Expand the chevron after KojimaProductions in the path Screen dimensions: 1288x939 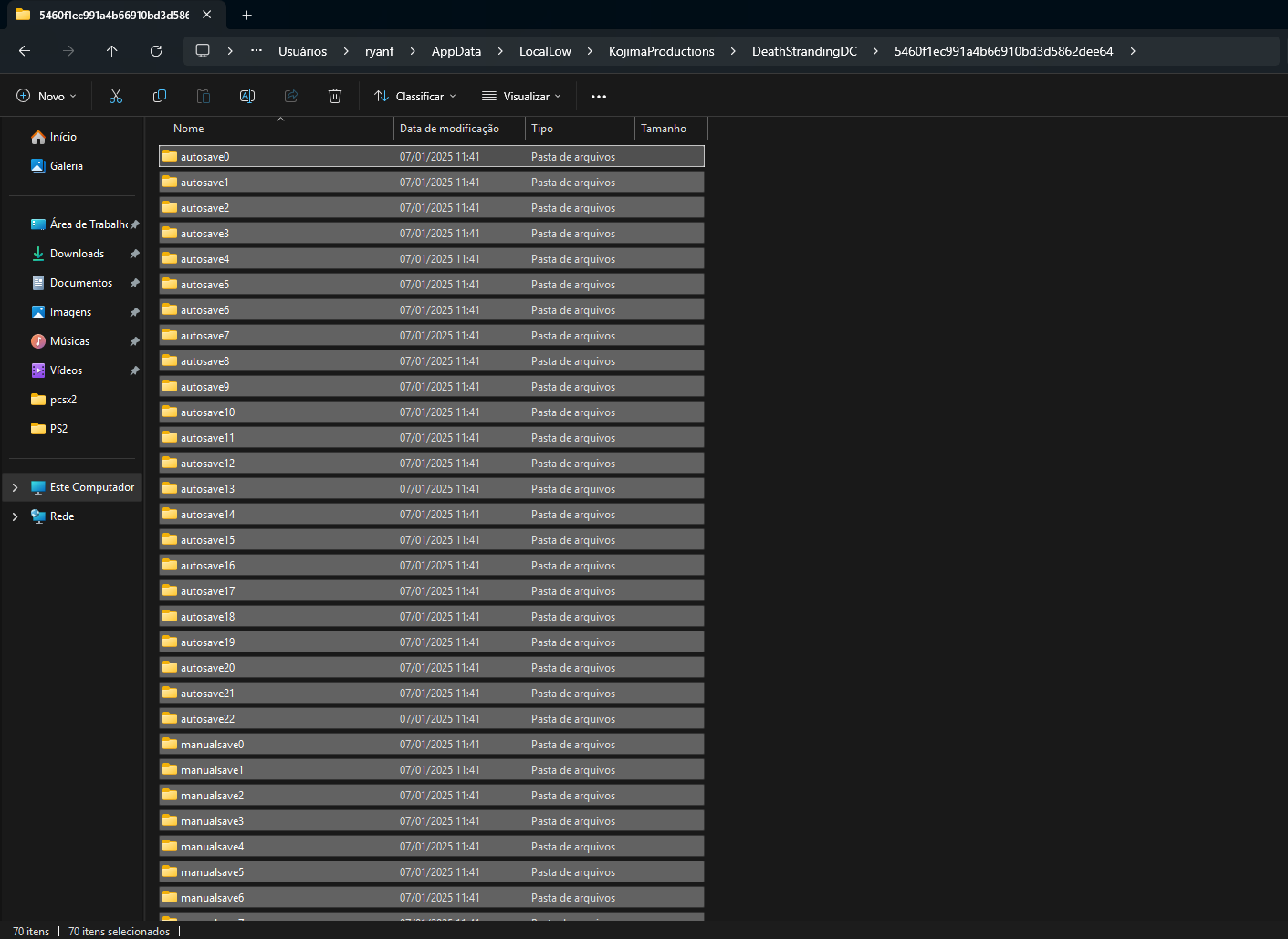tap(733, 51)
